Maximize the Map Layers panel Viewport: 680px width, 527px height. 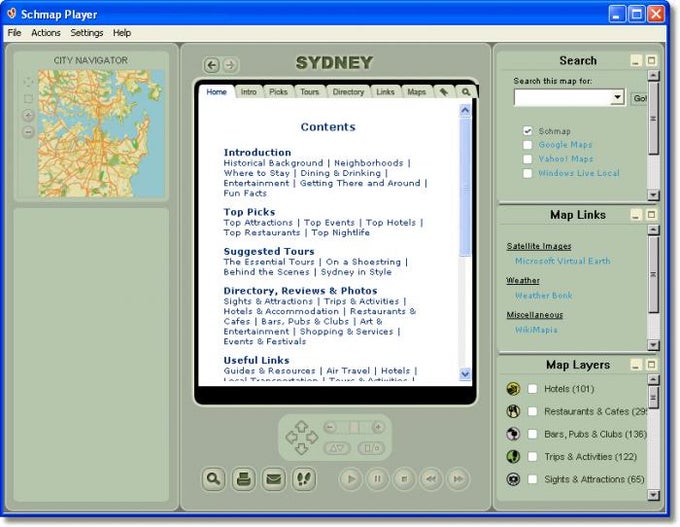(651, 365)
